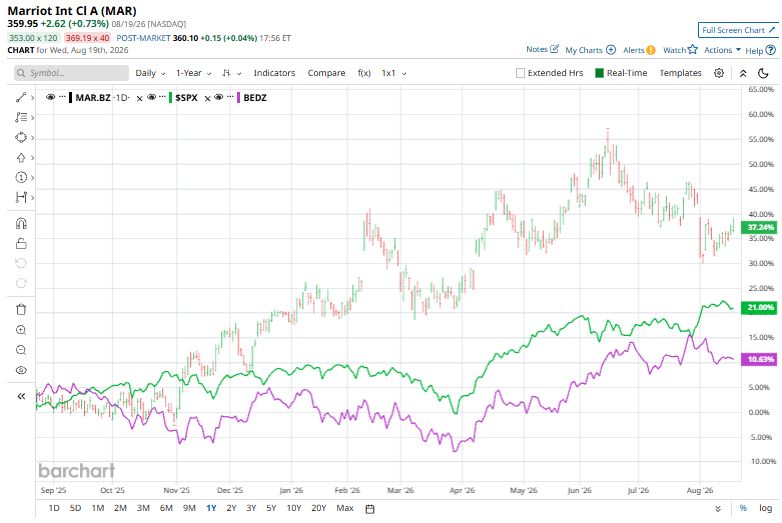Screen dimensions: 782x523
Task: Open the numbered label tool
Action: click(x=20, y=177)
